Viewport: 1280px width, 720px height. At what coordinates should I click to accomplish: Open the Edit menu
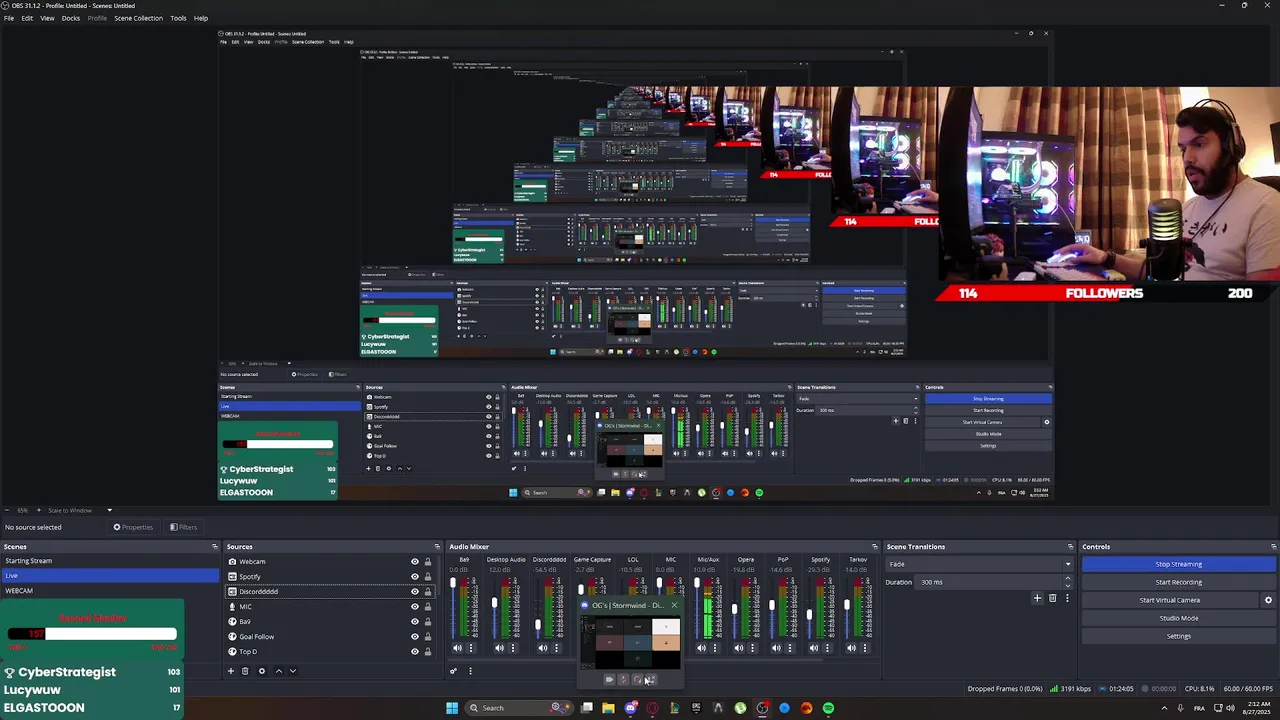point(27,18)
